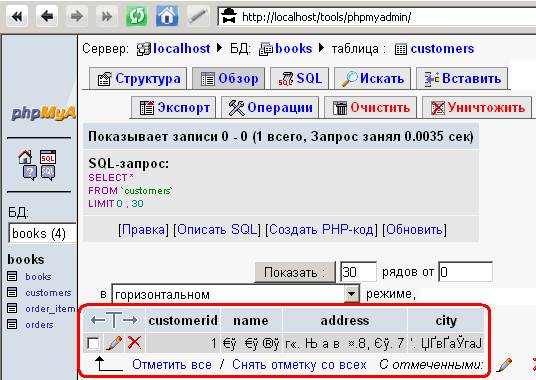Click the Создать PHP-код link
Screen dimensions: 536x380
coord(321,229)
